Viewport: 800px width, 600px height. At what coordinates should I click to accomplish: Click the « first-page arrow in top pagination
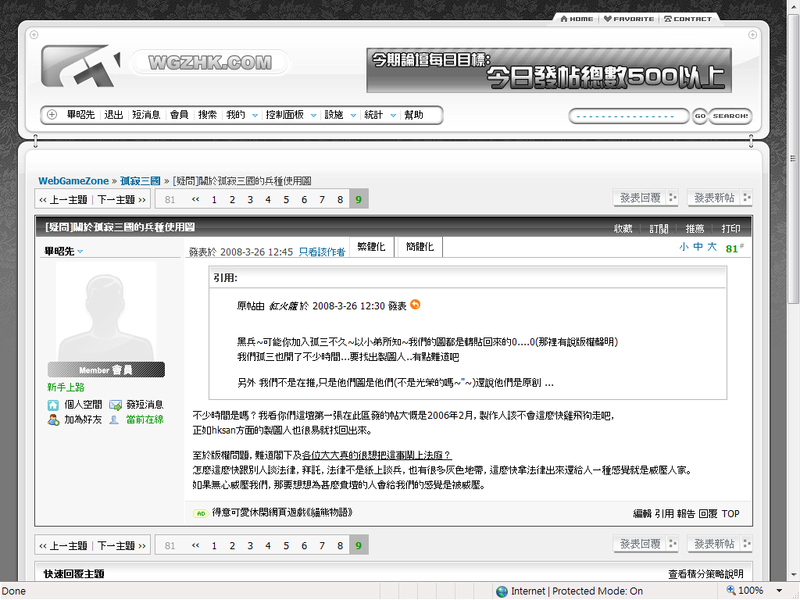tap(195, 199)
